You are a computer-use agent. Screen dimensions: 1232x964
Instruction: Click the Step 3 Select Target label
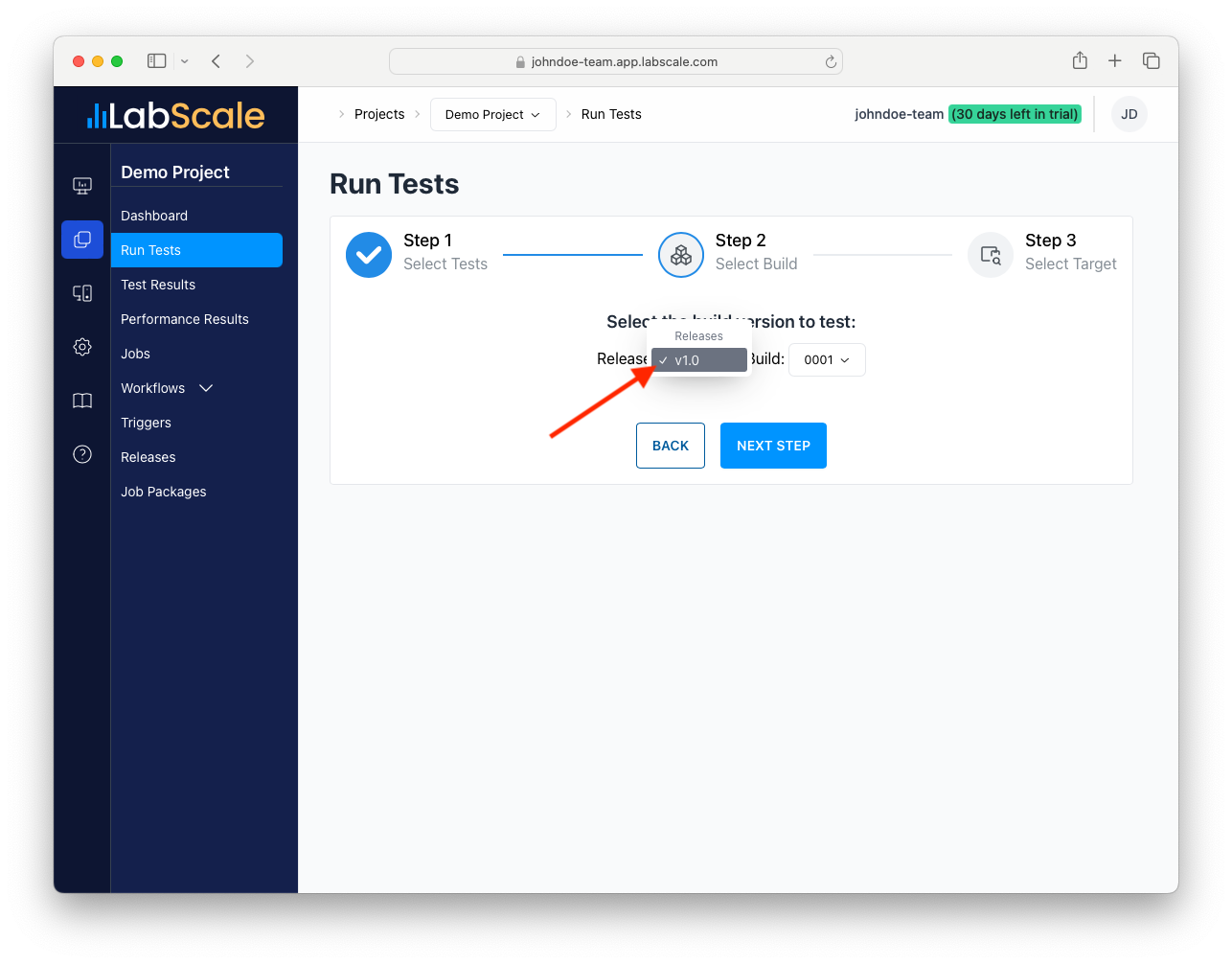pos(1071,253)
